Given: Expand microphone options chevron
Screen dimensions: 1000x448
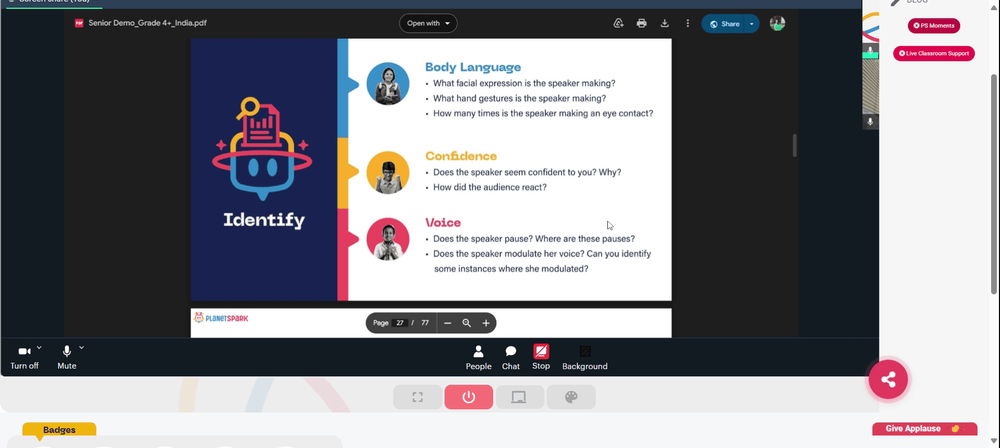Looking at the screenshot, I should click(82, 348).
